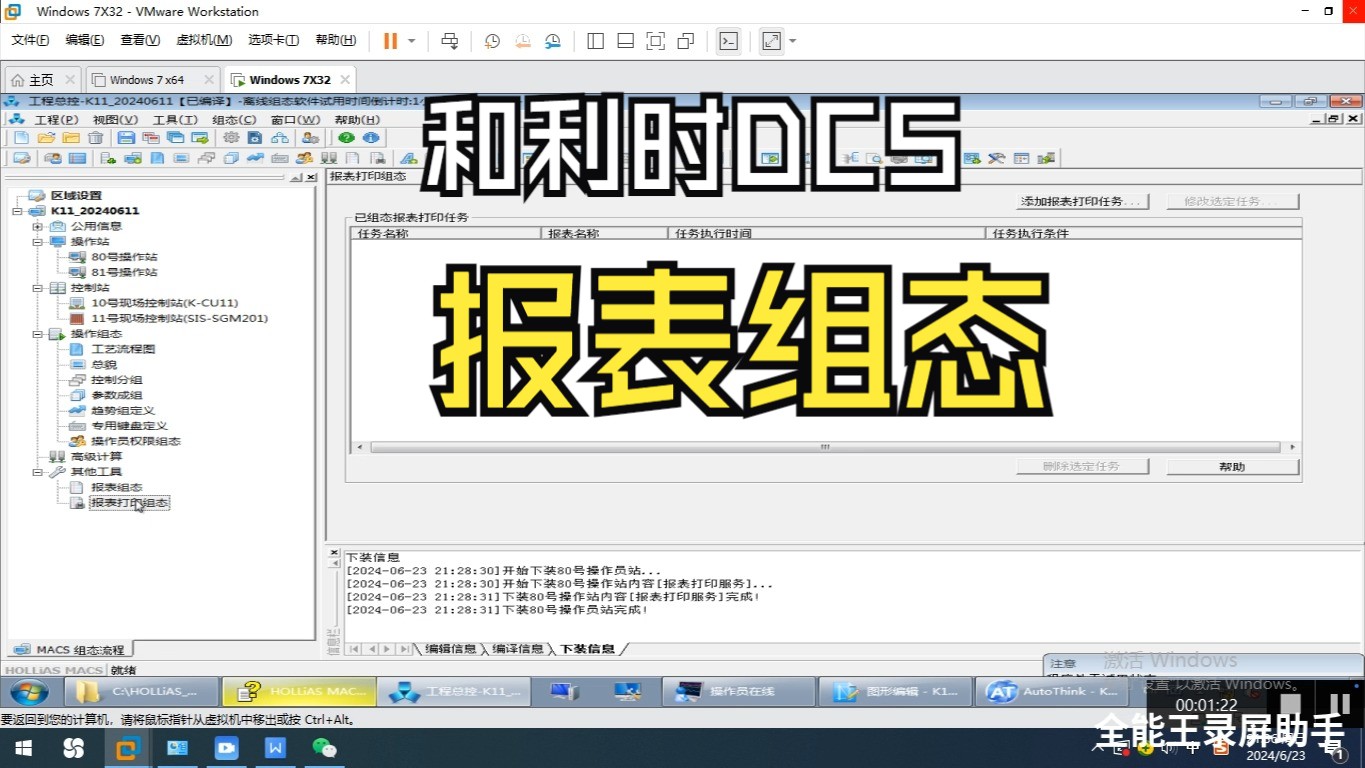The width and height of the screenshot is (1365, 768).
Task: Click the user management toolbar icon
Action: [310, 138]
